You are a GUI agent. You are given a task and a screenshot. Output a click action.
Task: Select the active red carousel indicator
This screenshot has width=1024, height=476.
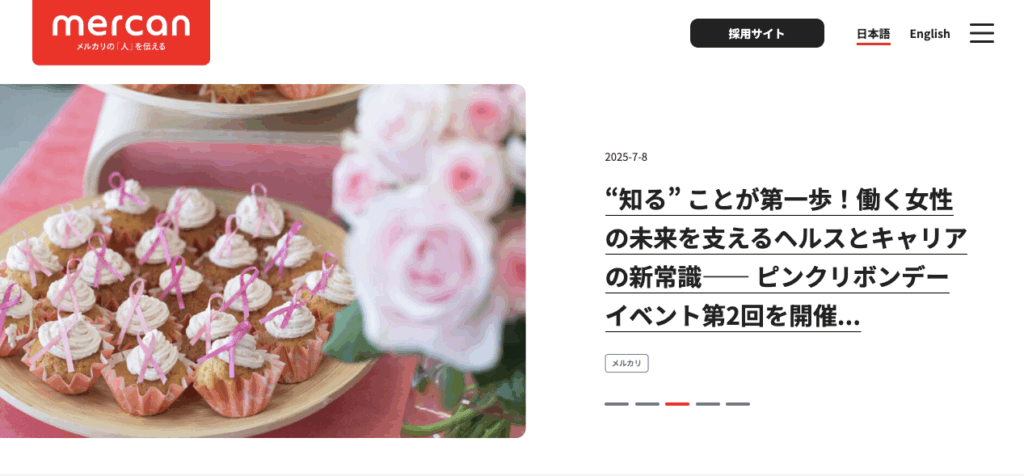coord(677,404)
